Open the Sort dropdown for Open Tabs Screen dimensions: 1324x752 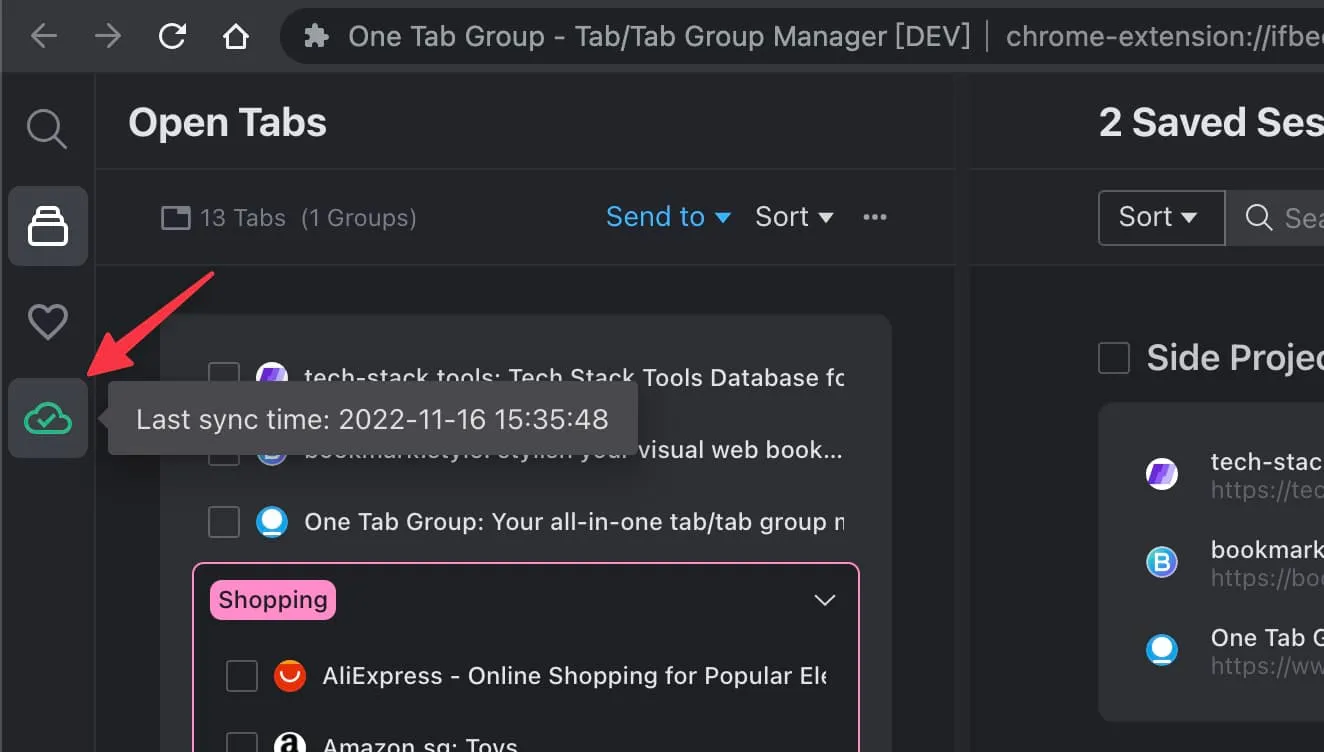pos(793,217)
